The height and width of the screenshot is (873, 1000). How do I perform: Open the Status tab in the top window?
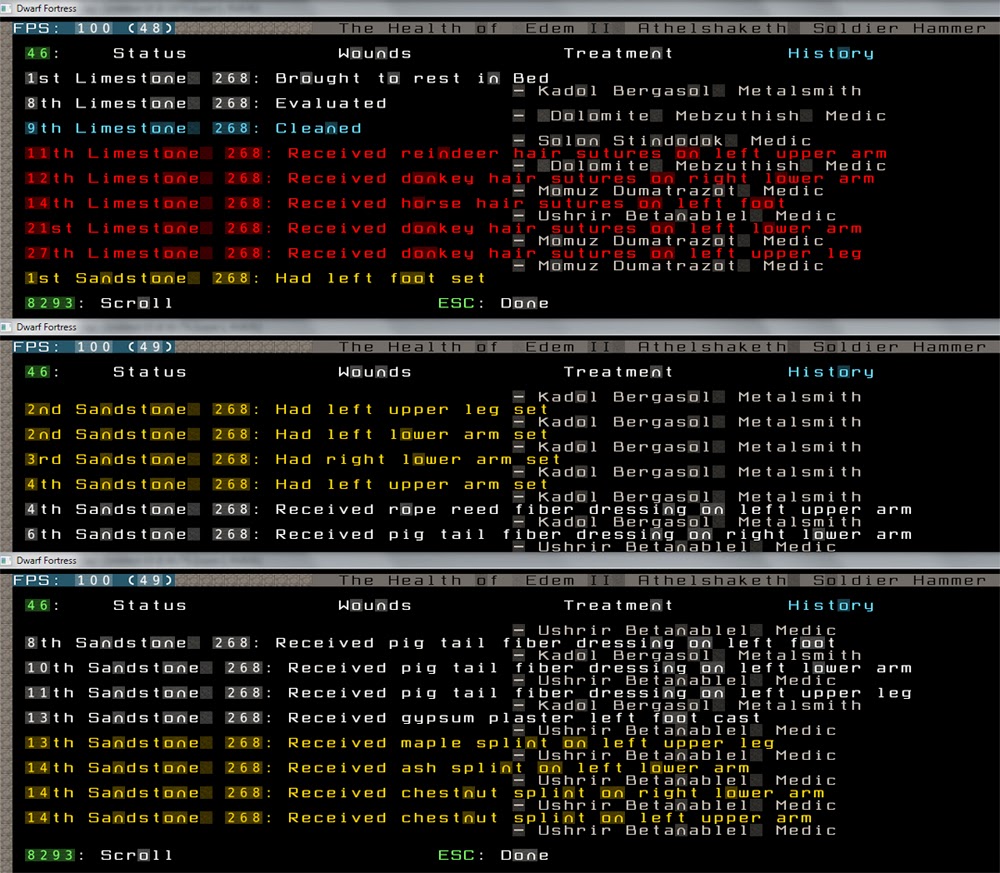tap(150, 54)
